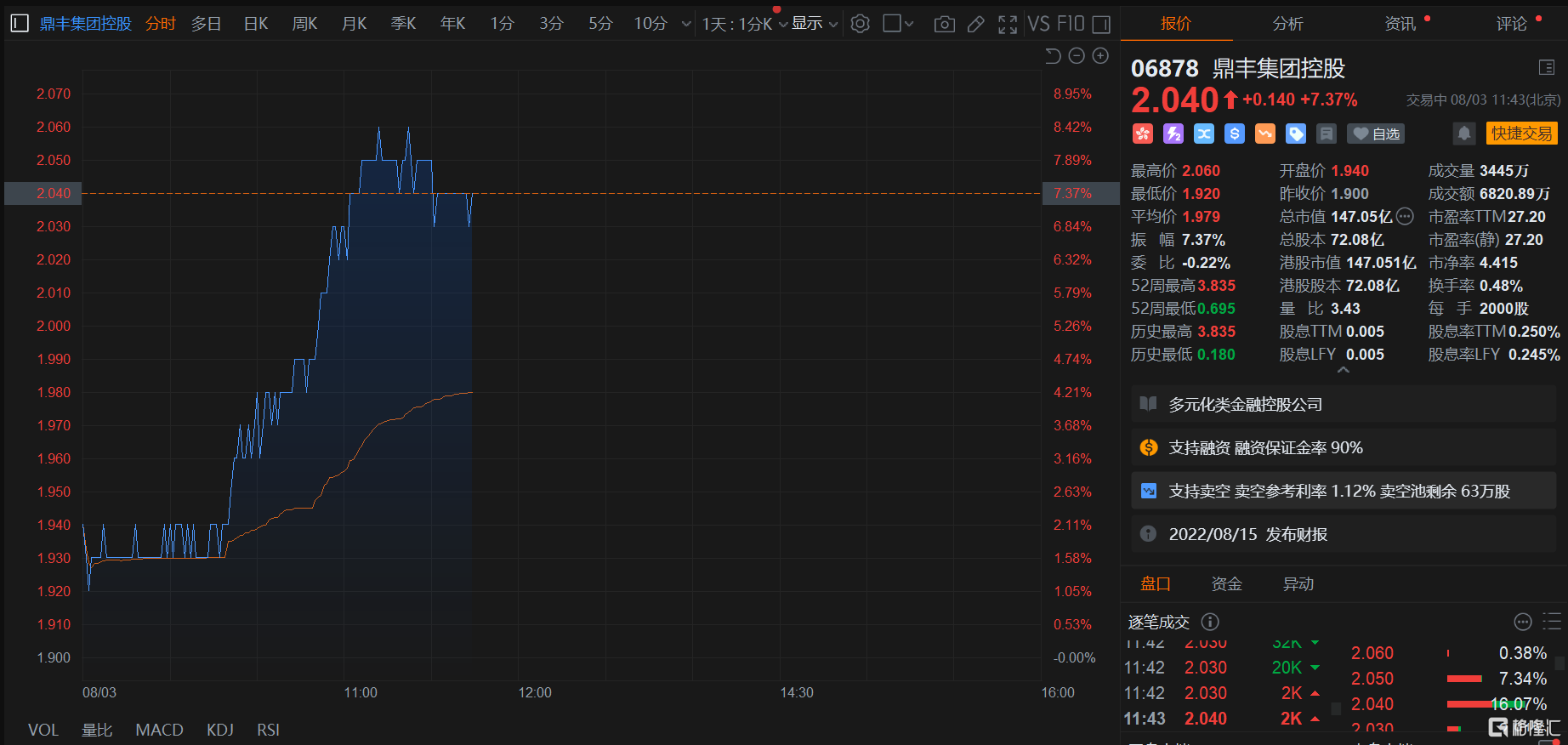Open the 显示 display dropdown
The height and width of the screenshot is (745, 1568).
(815, 24)
